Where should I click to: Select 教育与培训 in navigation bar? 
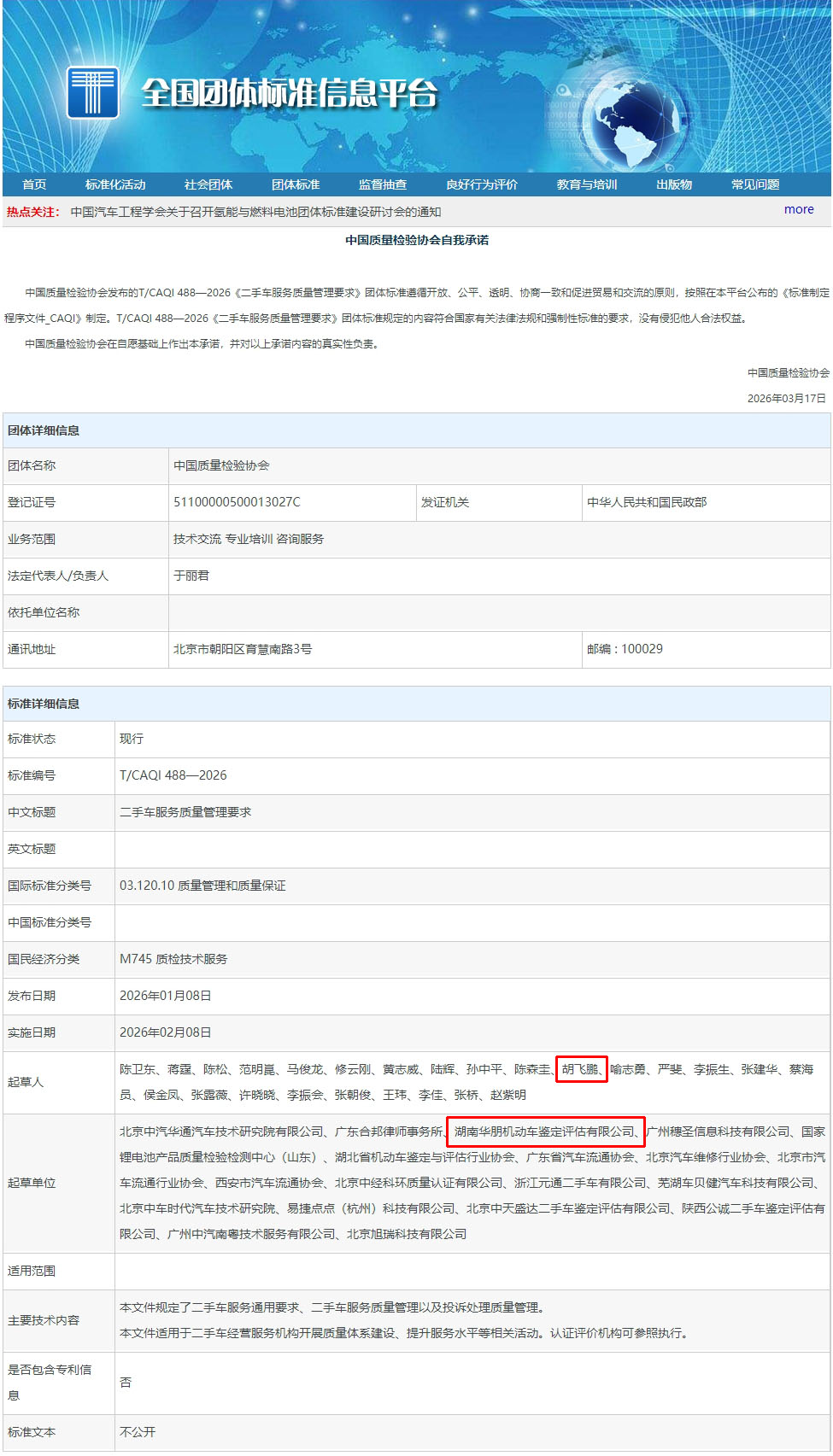pos(587,184)
